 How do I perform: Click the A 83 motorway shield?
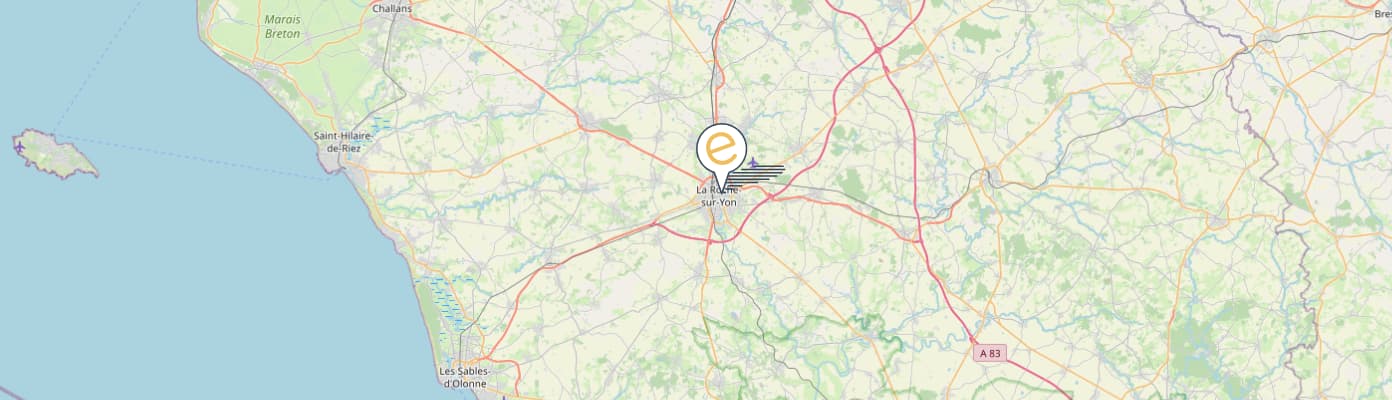point(989,352)
